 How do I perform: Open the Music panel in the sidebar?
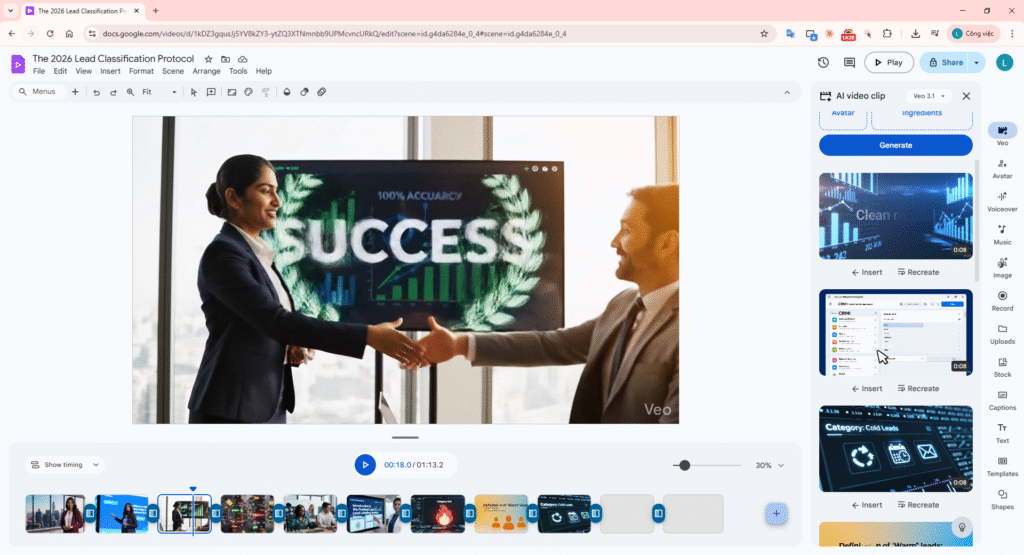tap(1002, 234)
